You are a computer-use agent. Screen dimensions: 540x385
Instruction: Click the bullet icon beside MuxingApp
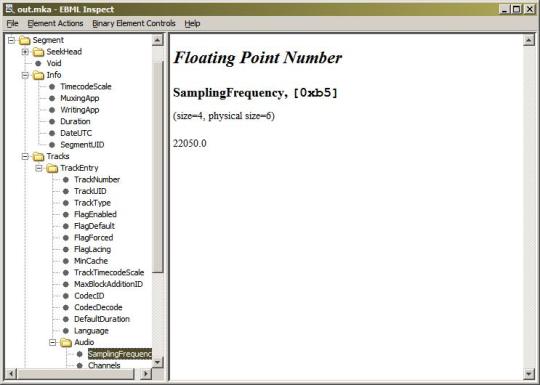(x=52, y=98)
